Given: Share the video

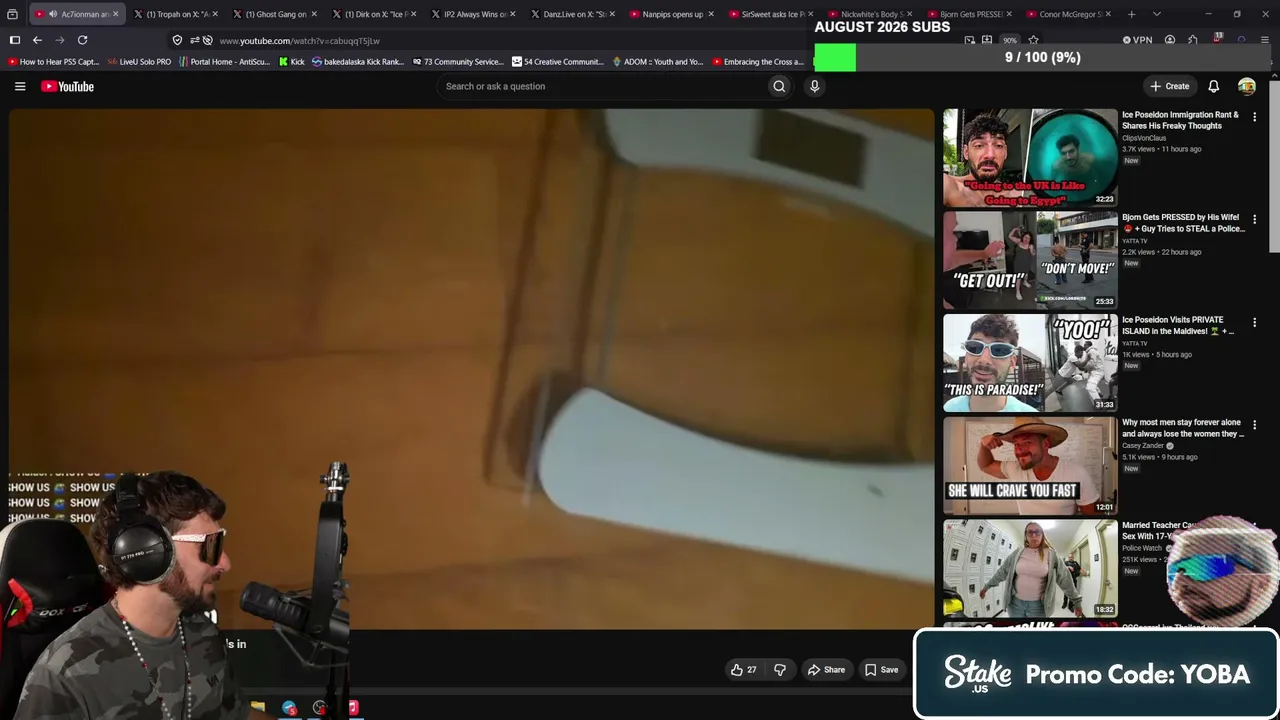Looking at the screenshot, I should click(x=826, y=670).
